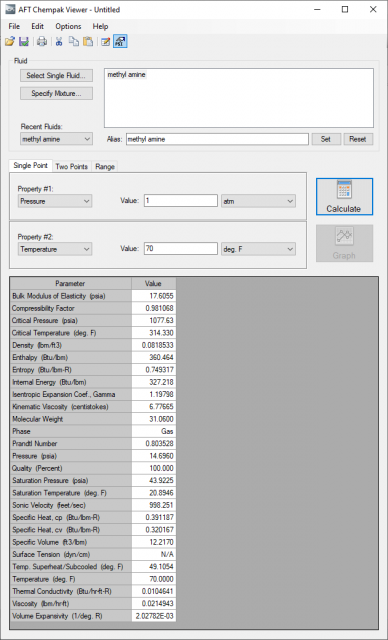This screenshot has width=388, height=640.
Task: Click the Critical Pressure value 1077.63
Action: click(x=153, y=320)
